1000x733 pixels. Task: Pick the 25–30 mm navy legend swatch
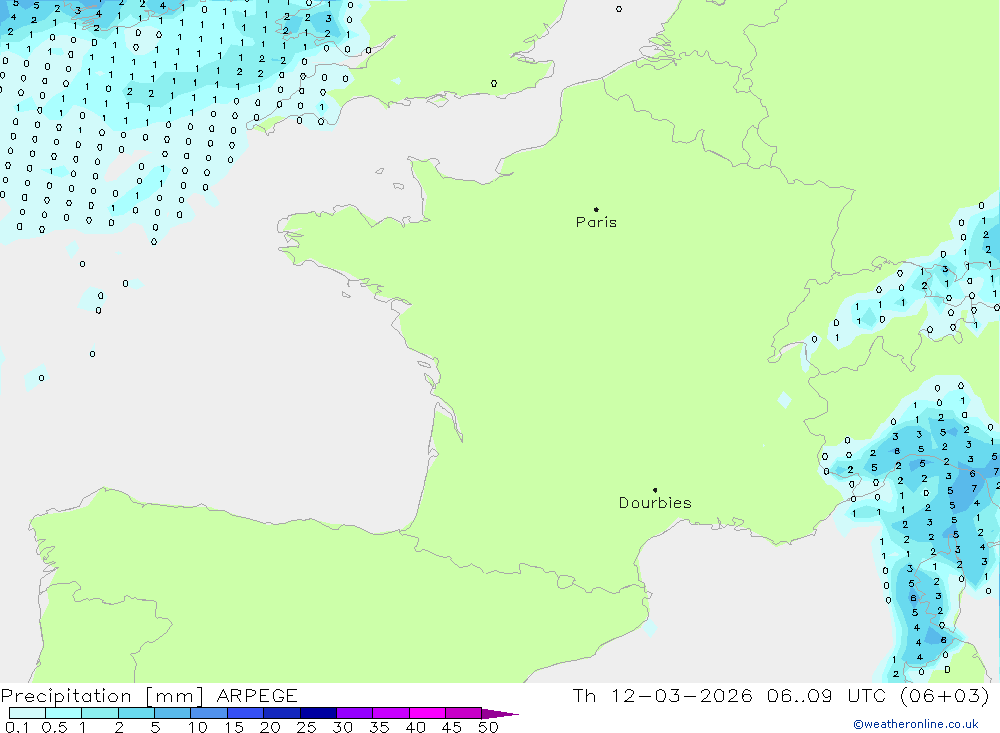pos(318,713)
